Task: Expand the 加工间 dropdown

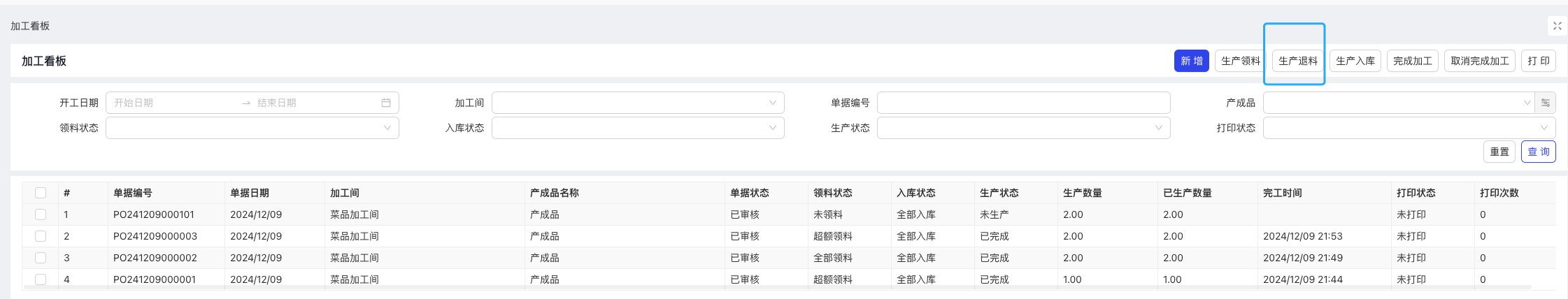Action: (638, 103)
